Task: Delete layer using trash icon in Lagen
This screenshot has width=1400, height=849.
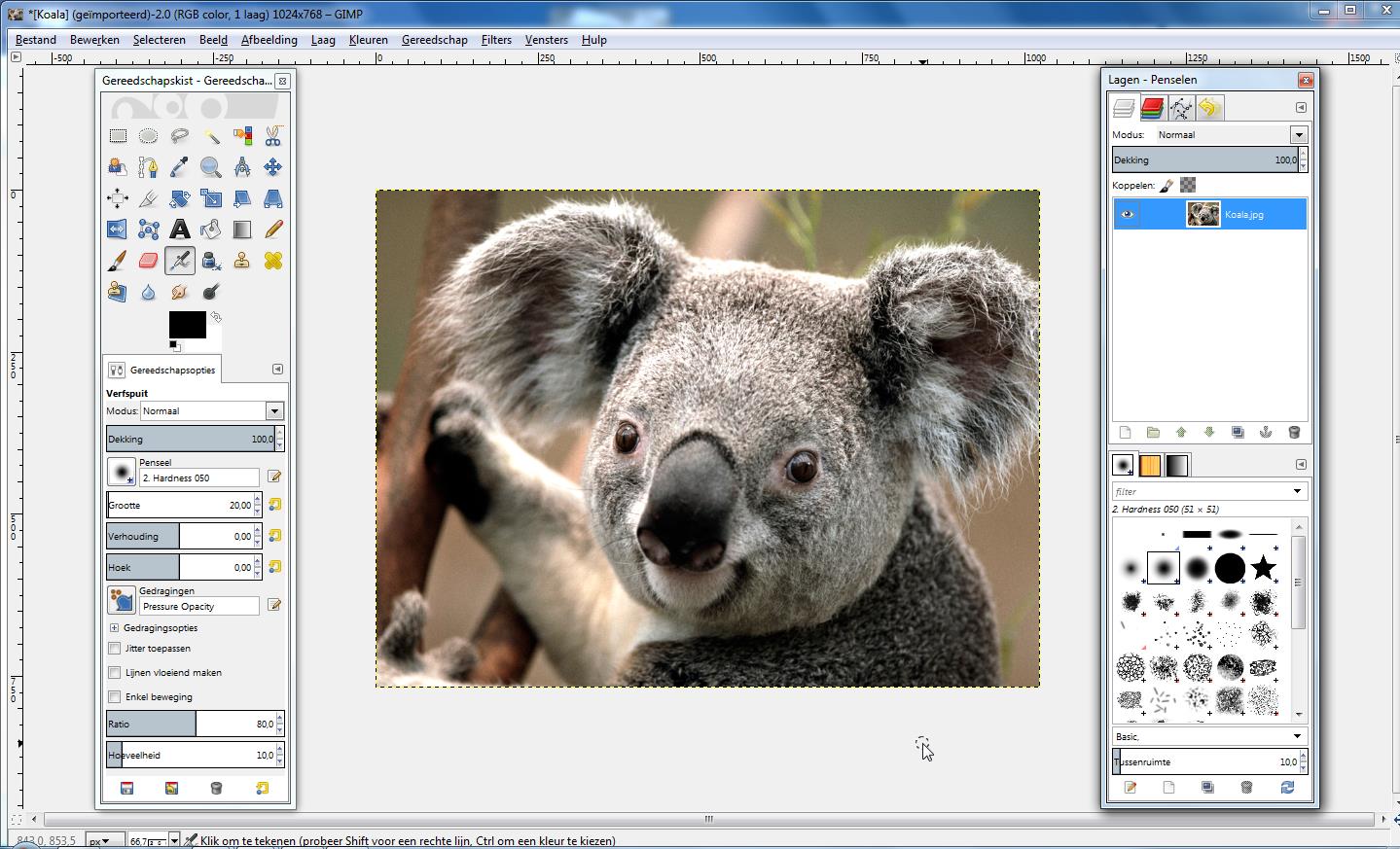Action: (1294, 433)
